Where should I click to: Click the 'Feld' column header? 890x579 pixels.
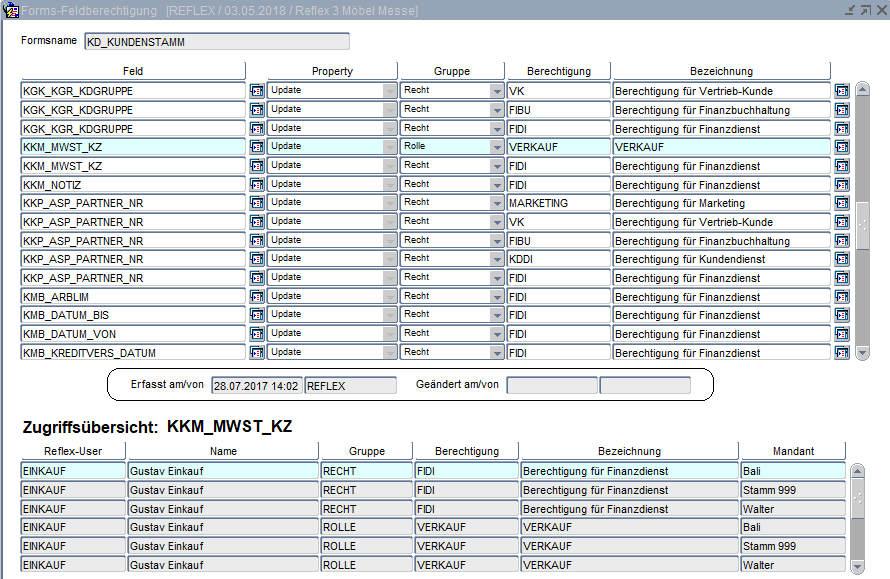(x=133, y=71)
